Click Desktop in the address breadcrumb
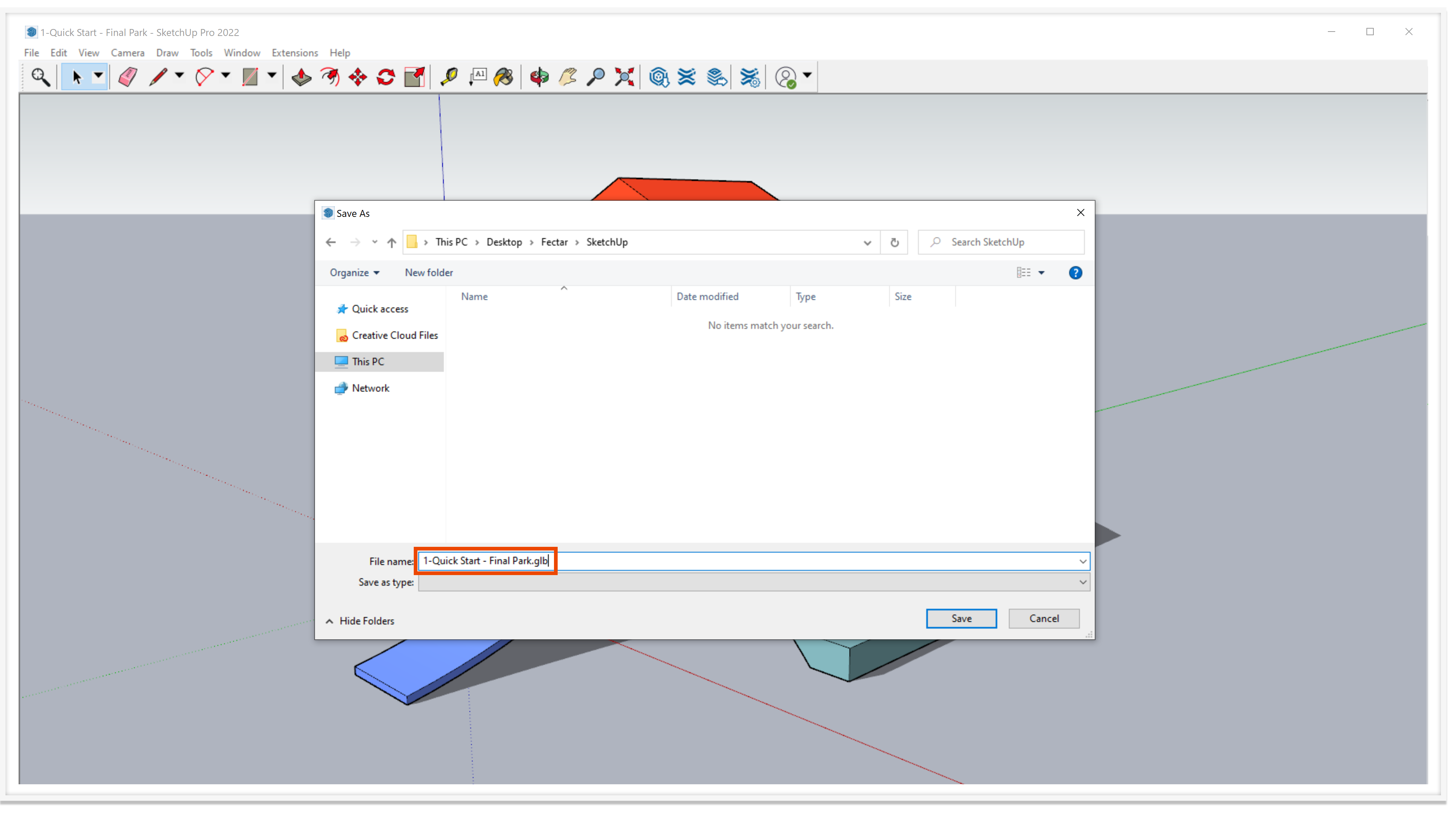The image size is (1456, 814). tap(504, 242)
